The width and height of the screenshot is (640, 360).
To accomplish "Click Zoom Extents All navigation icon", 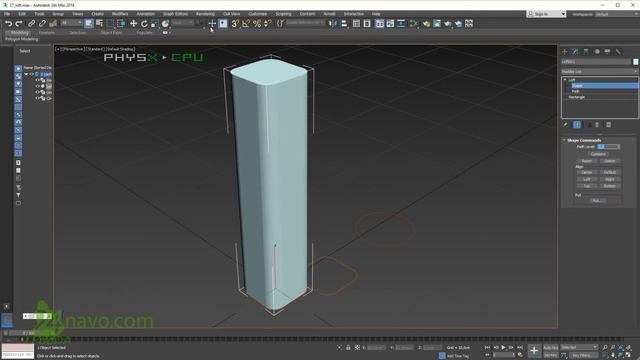I will click(628, 348).
